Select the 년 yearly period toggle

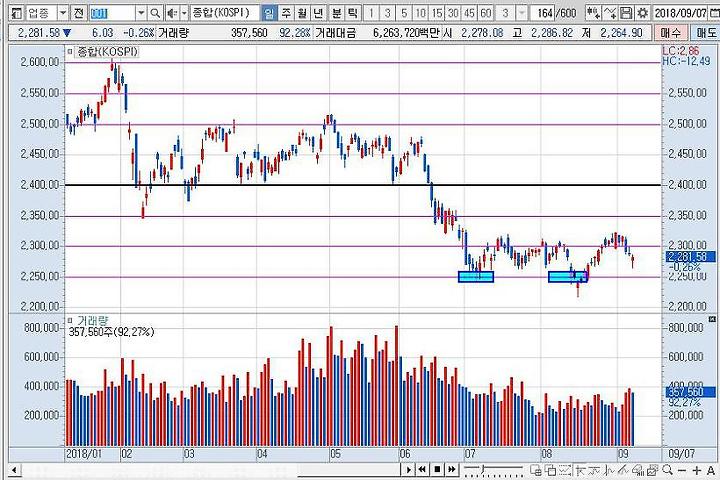[x=318, y=13]
